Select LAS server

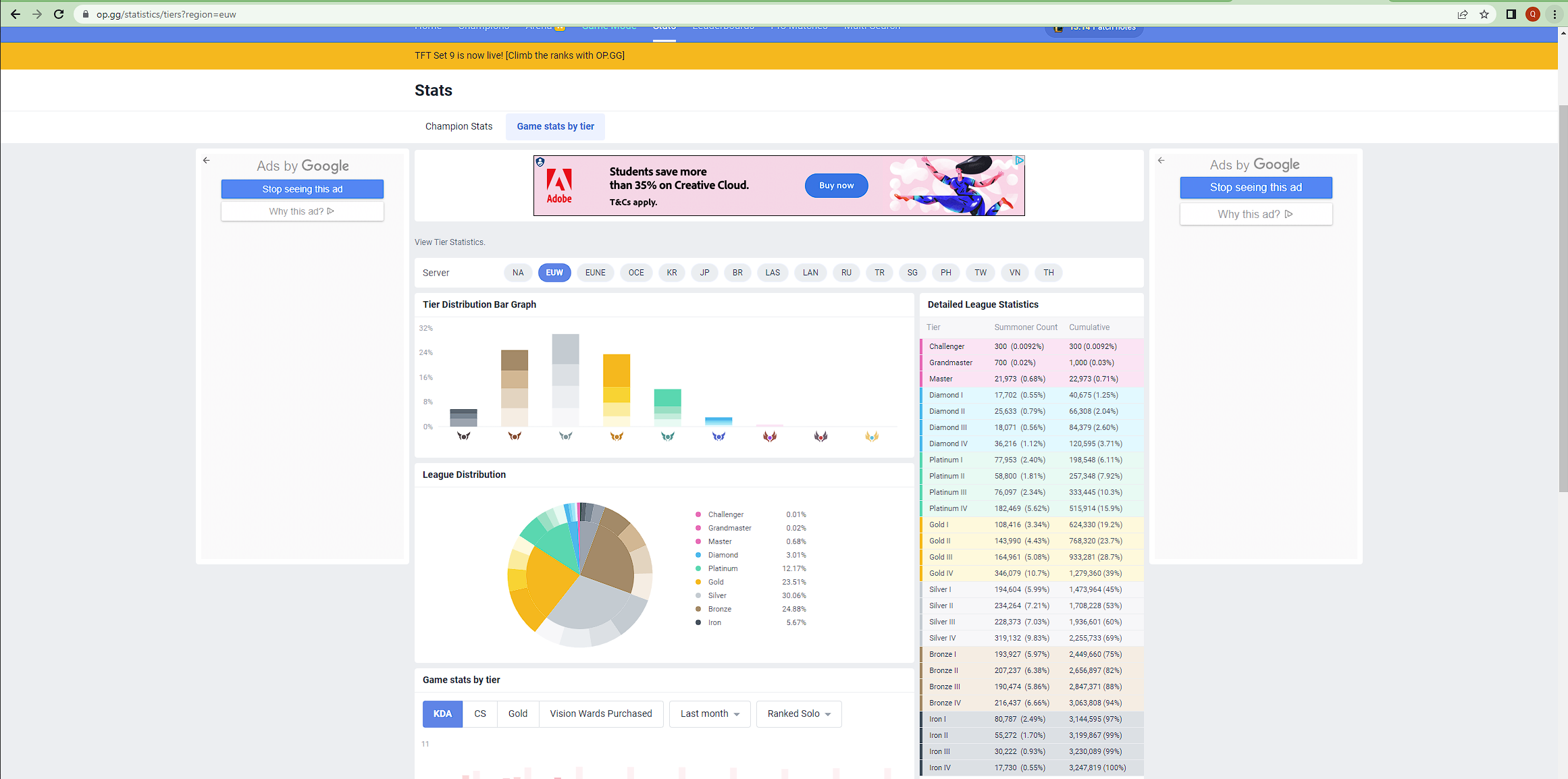[x=773, y=273]
